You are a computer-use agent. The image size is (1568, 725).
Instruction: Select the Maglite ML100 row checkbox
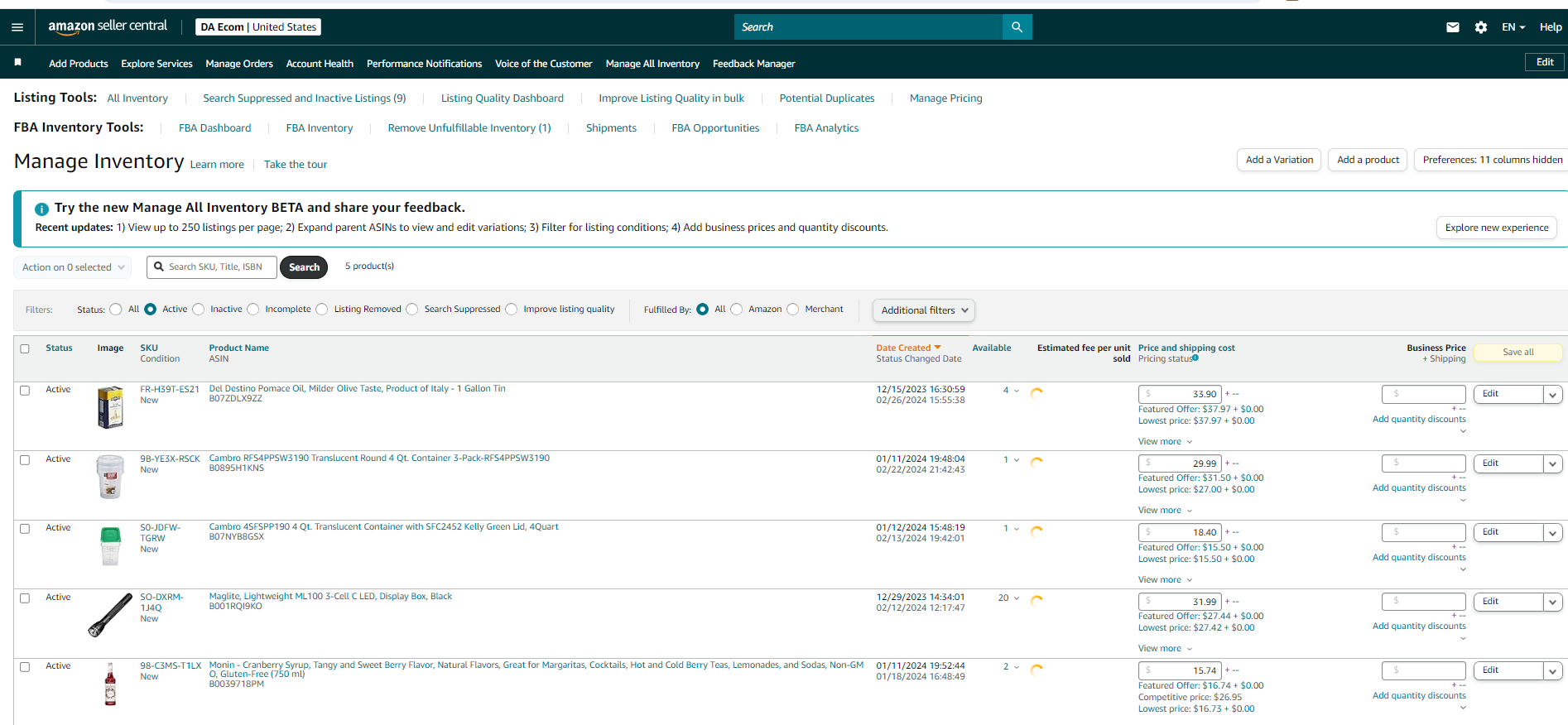(x=25, y=598)
